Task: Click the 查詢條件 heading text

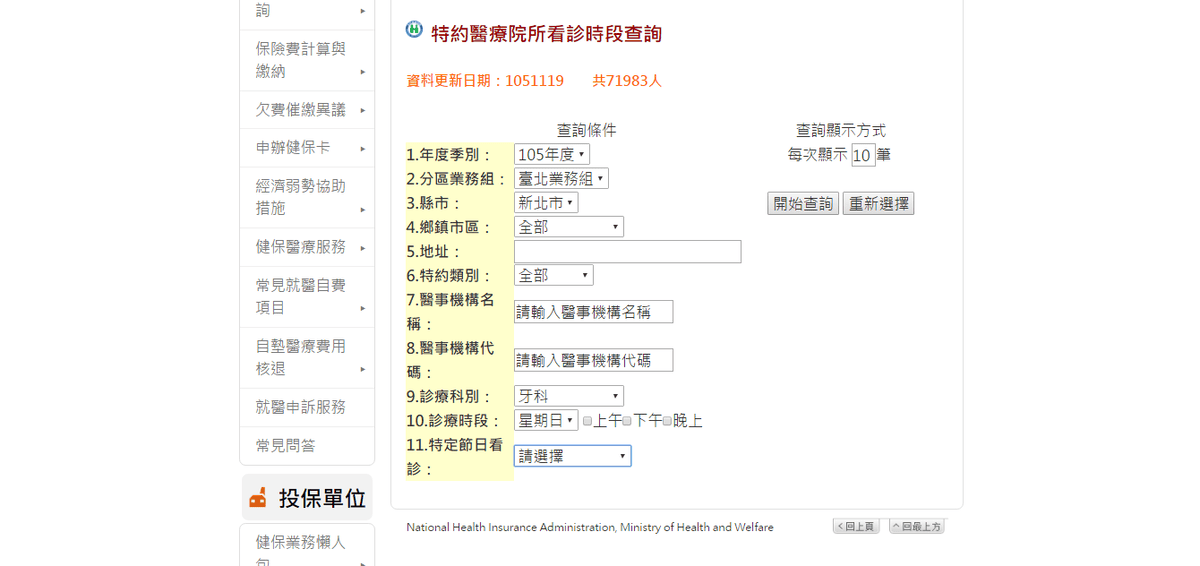Action: pyautogui.click(x=587, y=130)
